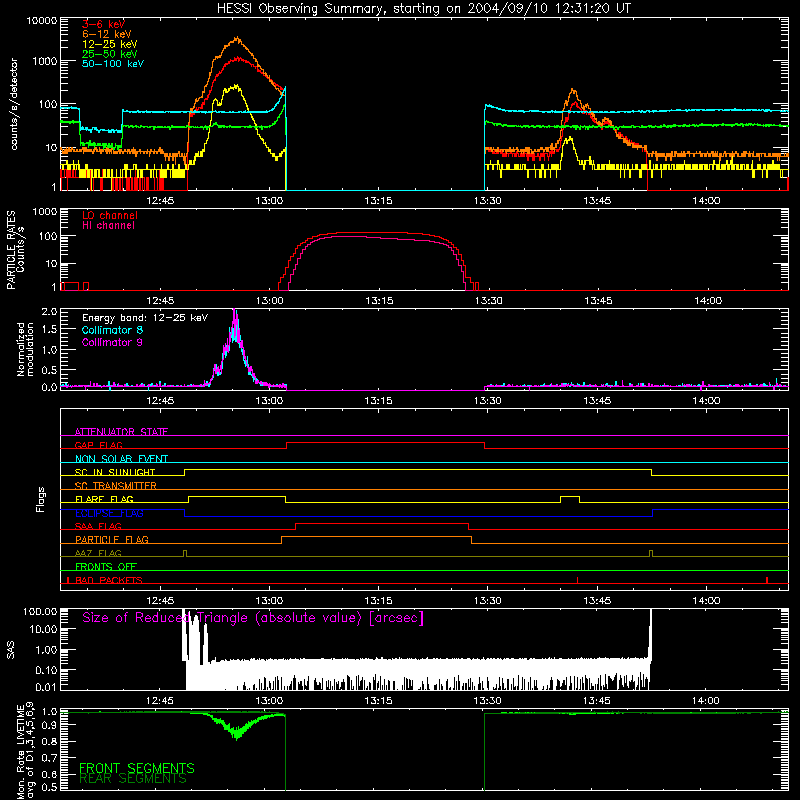The image size is (800, 800).
Task: Select the magenta 'Collimator 9' legend label
Action: tap(112, 342)
